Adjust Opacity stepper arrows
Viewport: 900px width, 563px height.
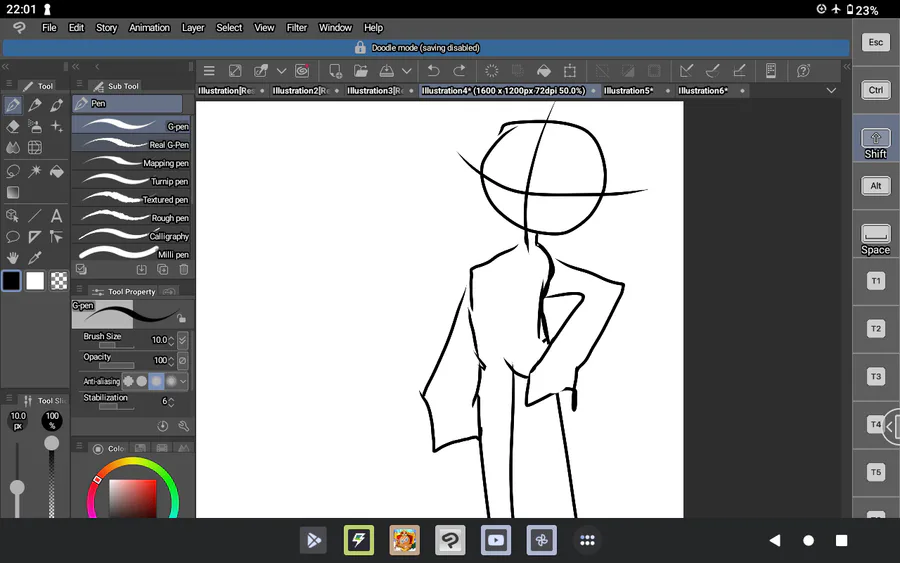tap(171, 361)
